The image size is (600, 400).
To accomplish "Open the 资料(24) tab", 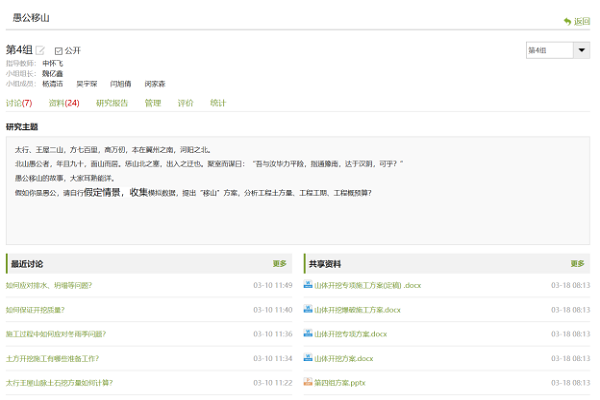I will (x=64, y=103).
